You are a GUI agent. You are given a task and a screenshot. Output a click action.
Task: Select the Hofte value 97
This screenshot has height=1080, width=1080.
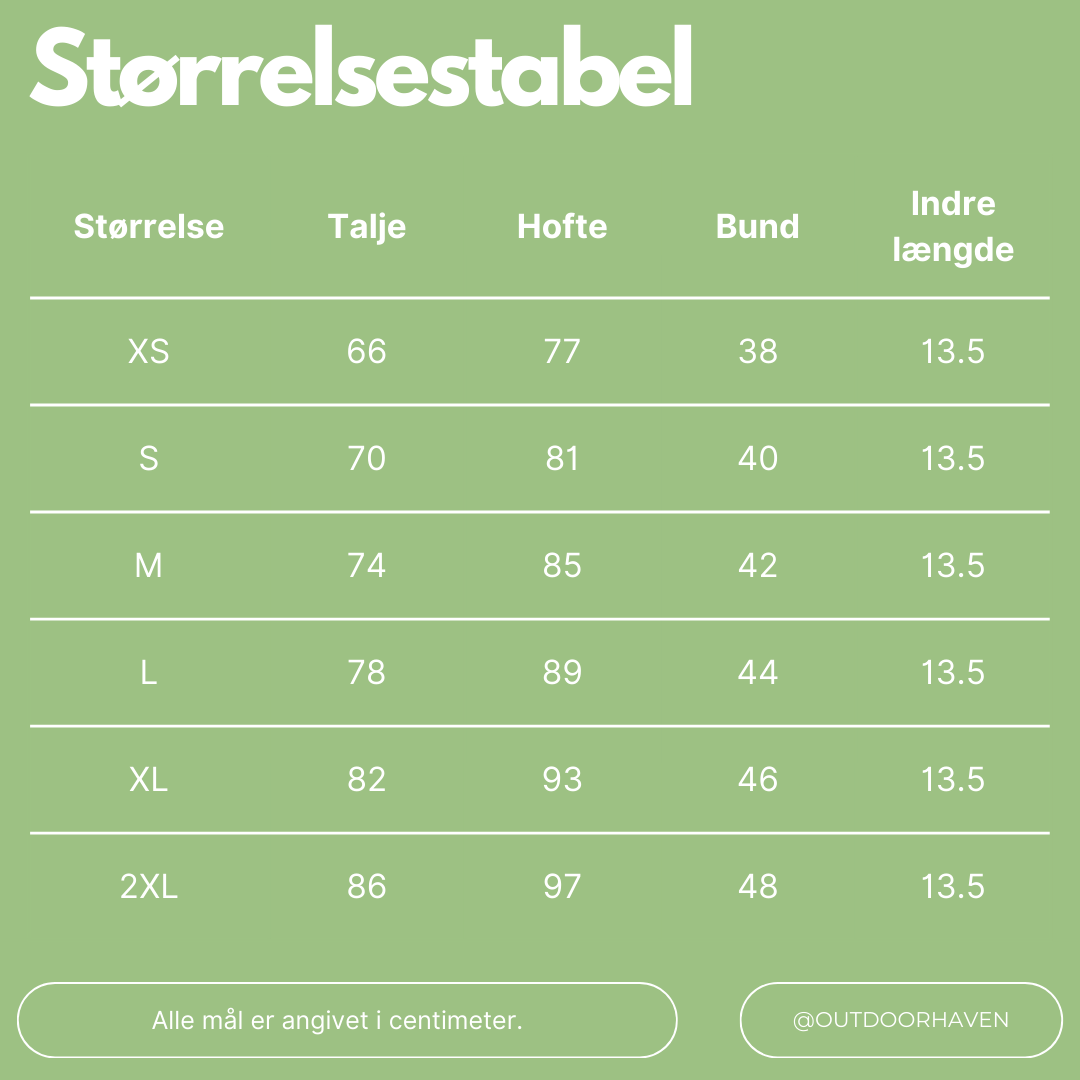click(x=562, y=887)
